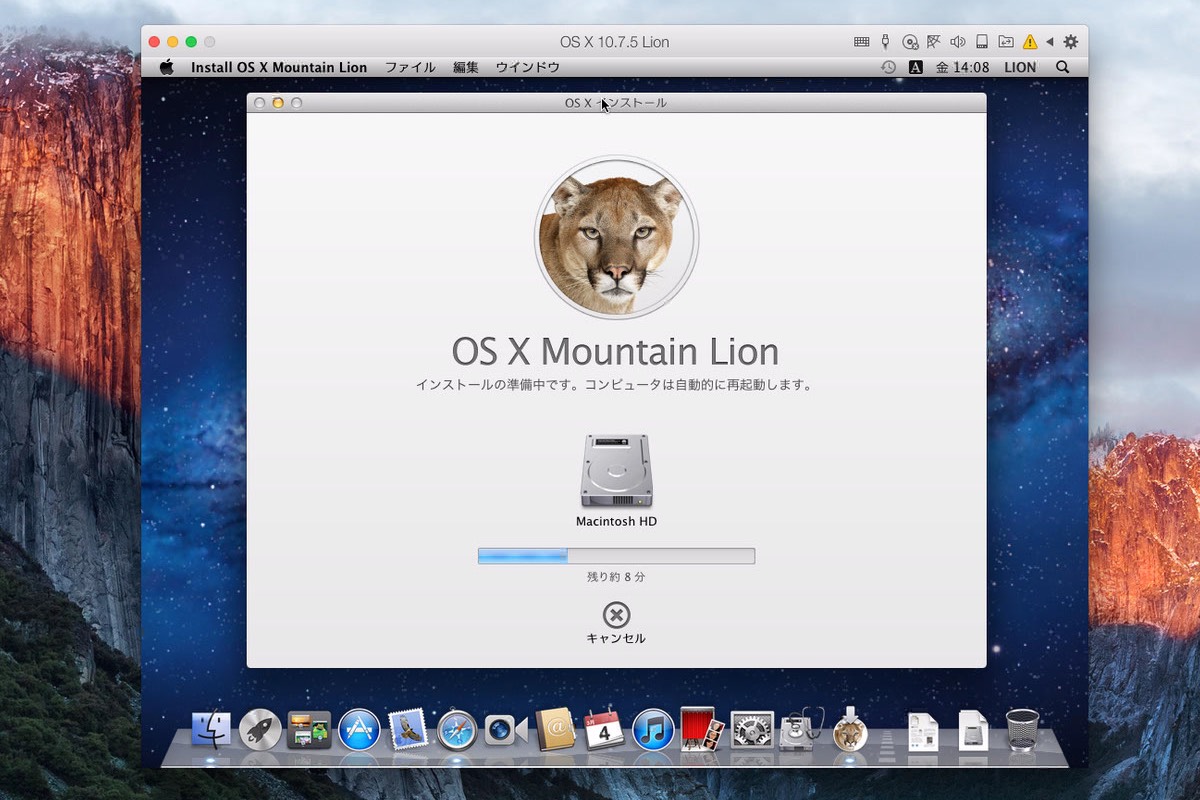Open Photo Booth from the Dock
1200x800 pixels.
point(702,730)
